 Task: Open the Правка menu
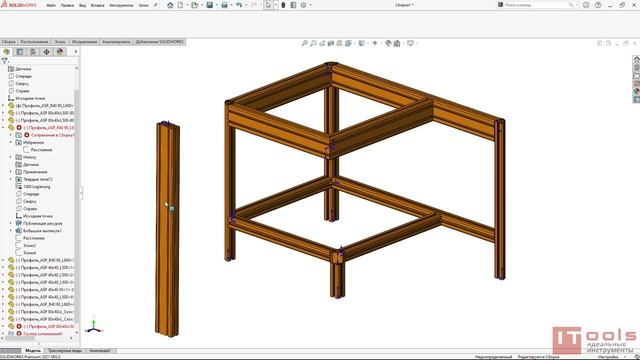[67, 5]
